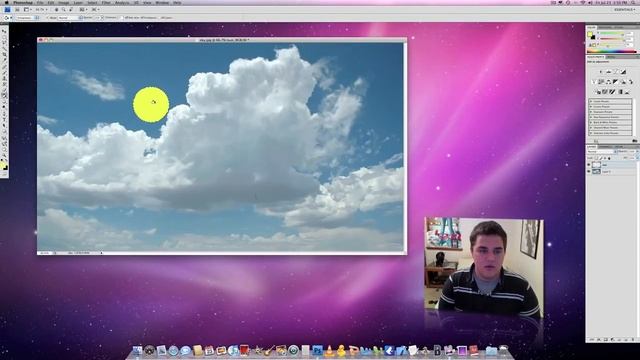
Task: Add a Photo Filter adjustment
Action: point(623,82)
